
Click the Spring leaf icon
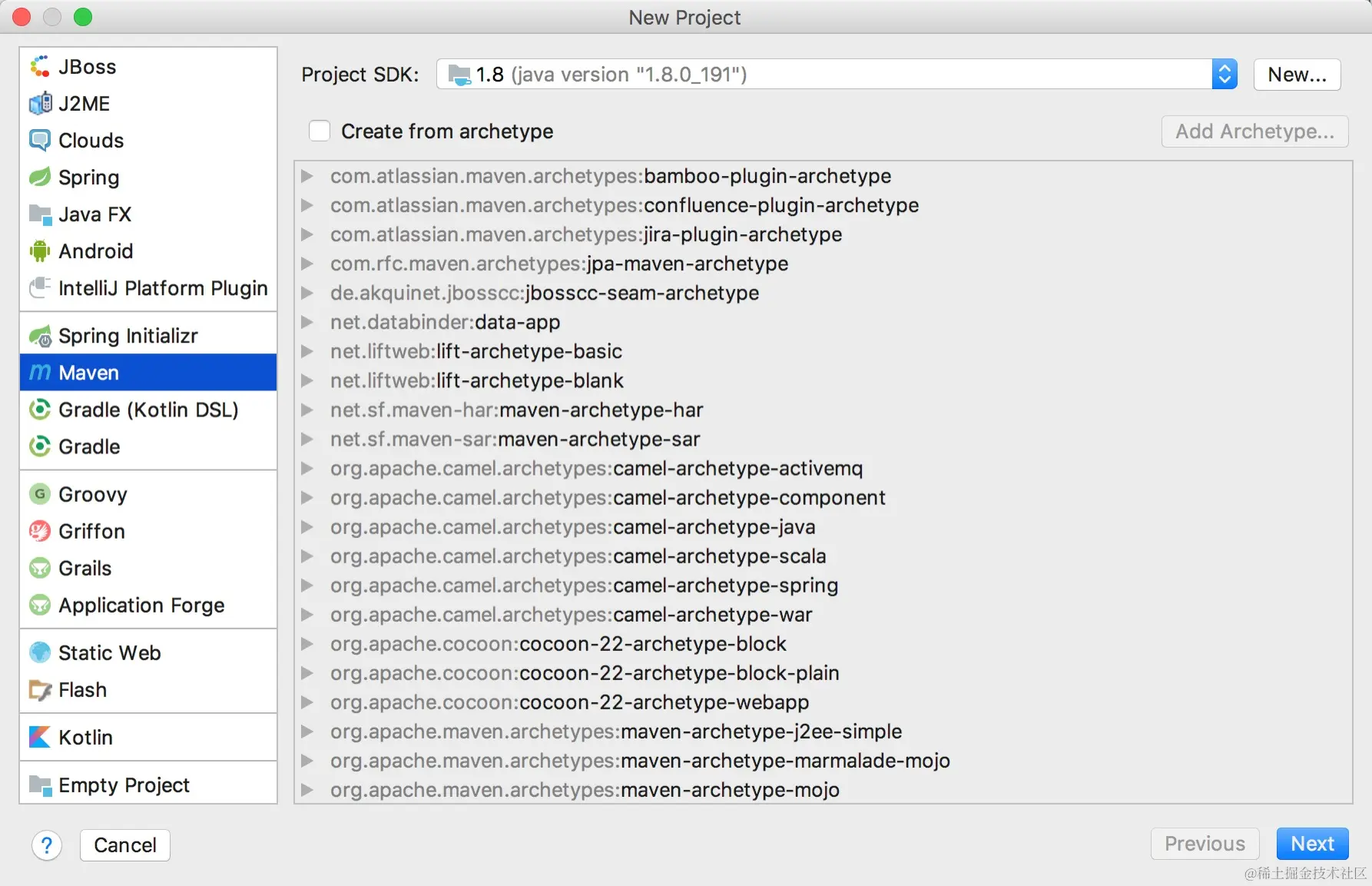(40, 178)
